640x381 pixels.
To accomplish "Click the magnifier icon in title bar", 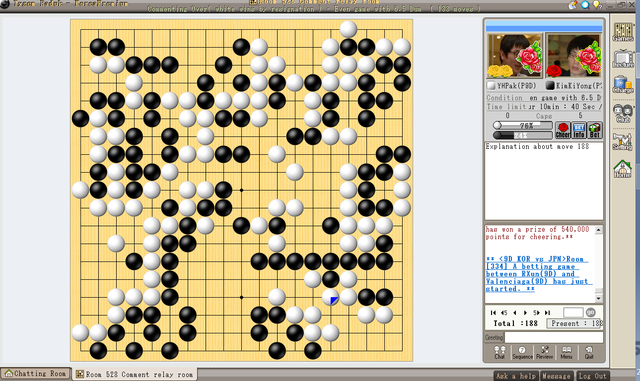I will (585, 4).
